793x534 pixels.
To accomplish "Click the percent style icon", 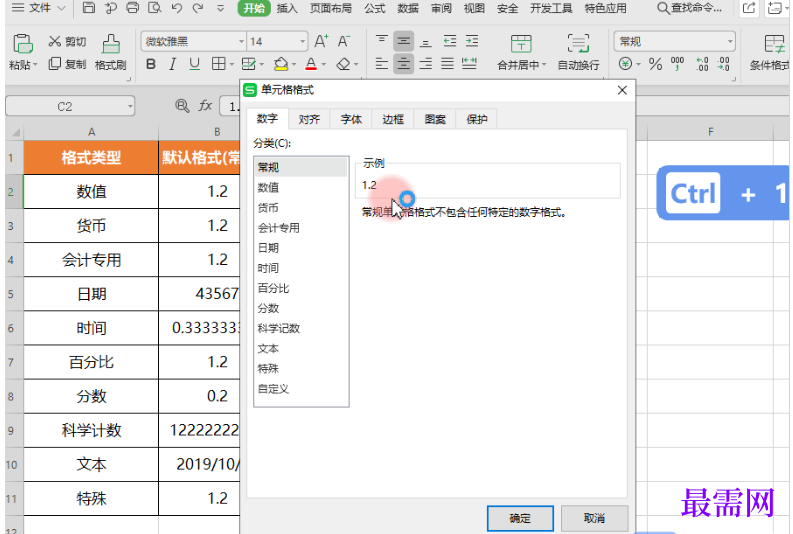I will coord(655,64).
